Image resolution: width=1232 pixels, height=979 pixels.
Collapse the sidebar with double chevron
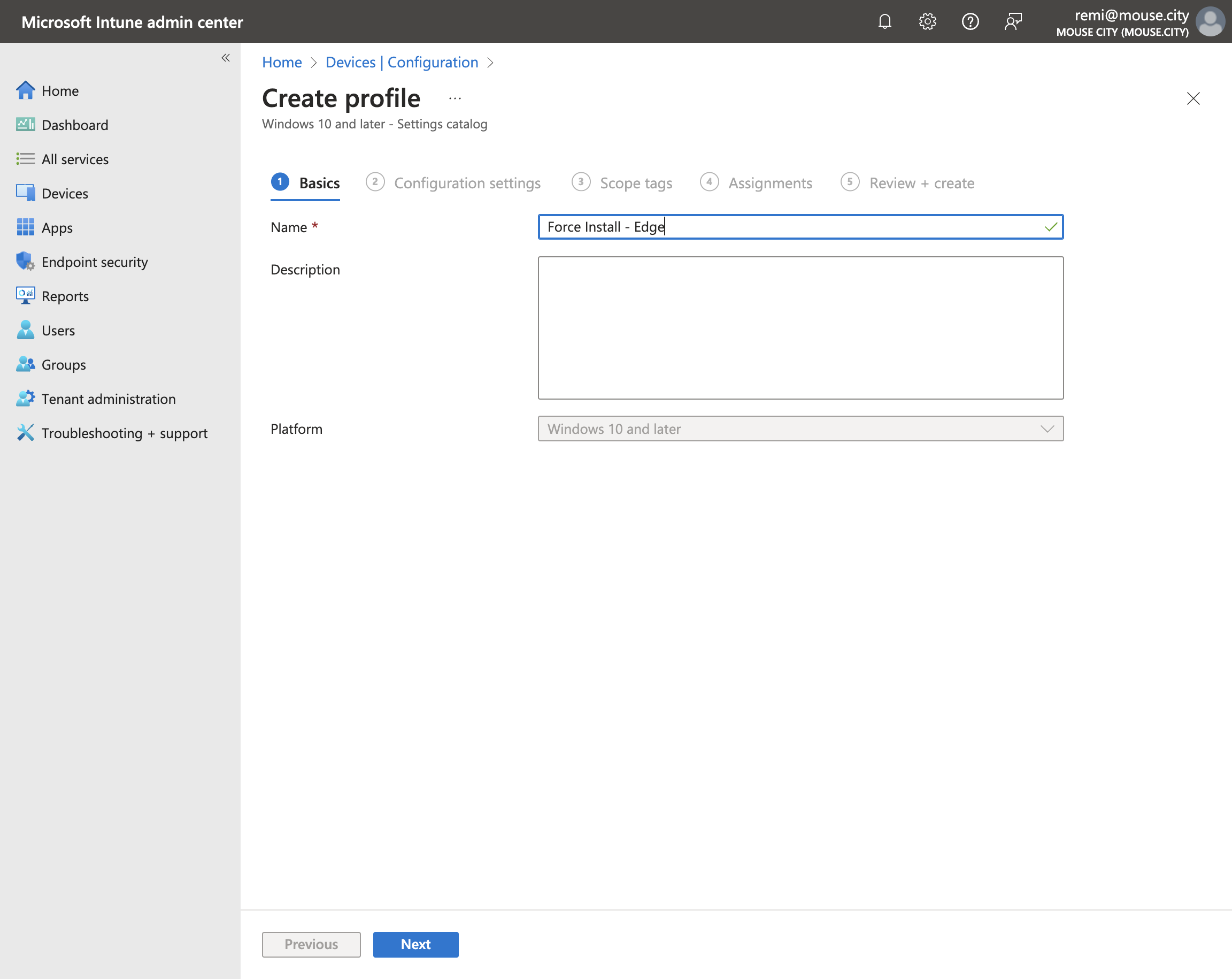[226, 58]
